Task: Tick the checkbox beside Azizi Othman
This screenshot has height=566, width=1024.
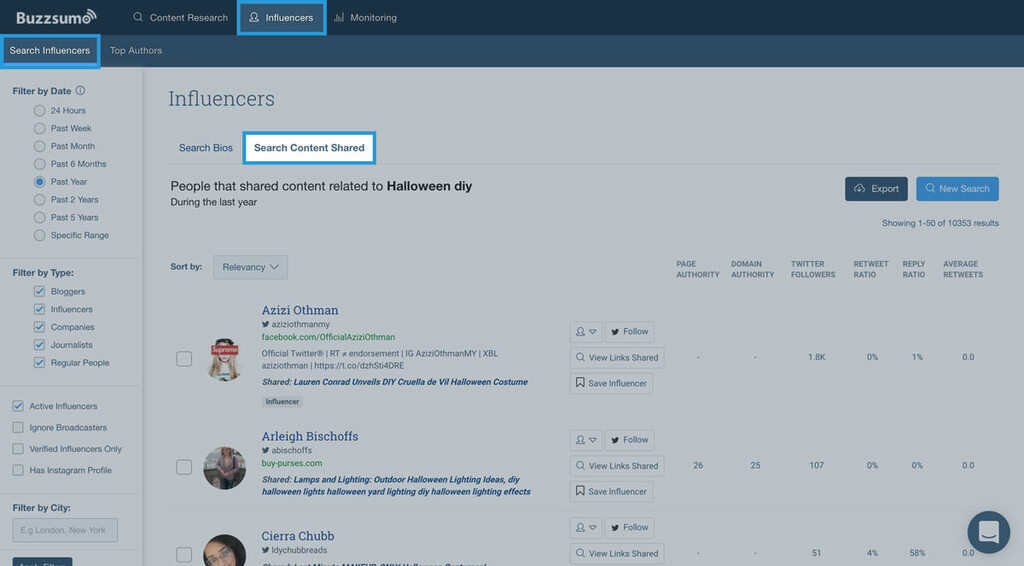Action: [x=184, y=359]
